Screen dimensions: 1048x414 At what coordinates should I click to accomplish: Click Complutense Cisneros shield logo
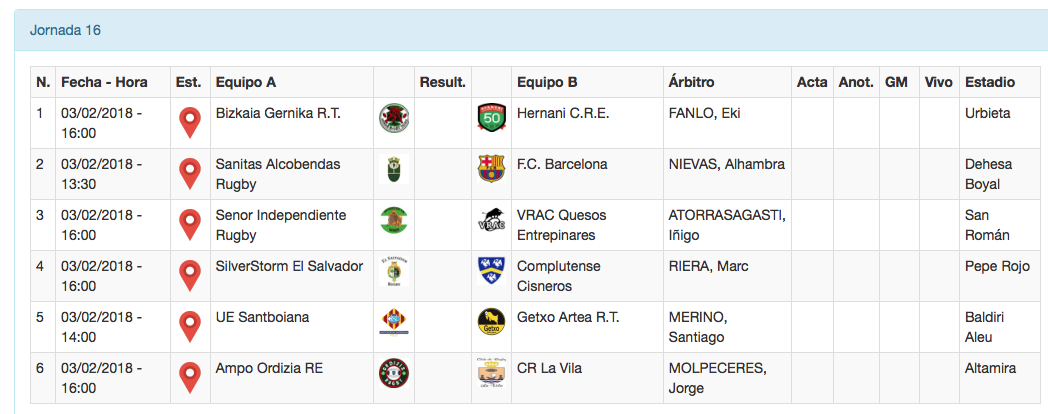(x=491, y=271)
